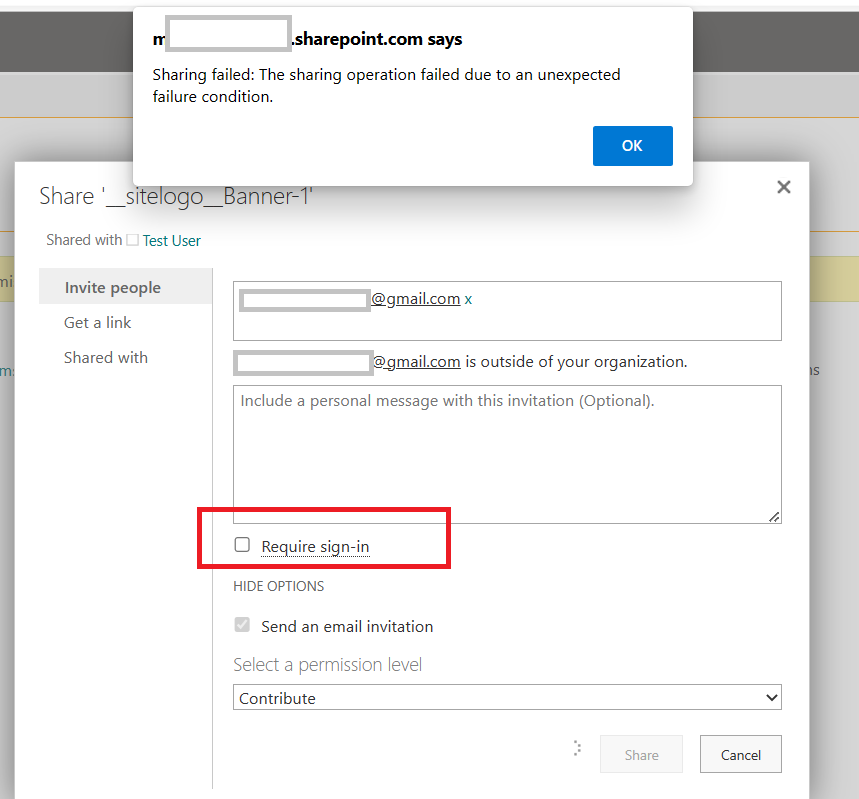
Task: Click the Share button
Action: coord(641,754)
